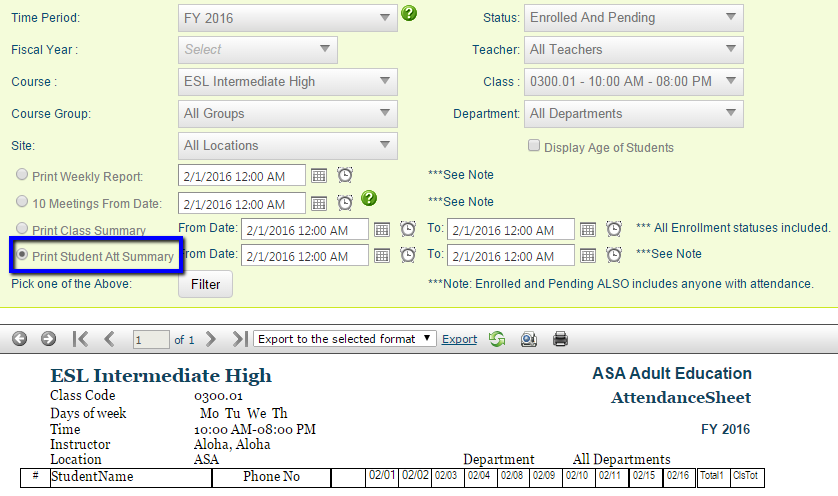Go to first page of report
Image resolution: width=838 pixels, height=496 pixels.
81,339
